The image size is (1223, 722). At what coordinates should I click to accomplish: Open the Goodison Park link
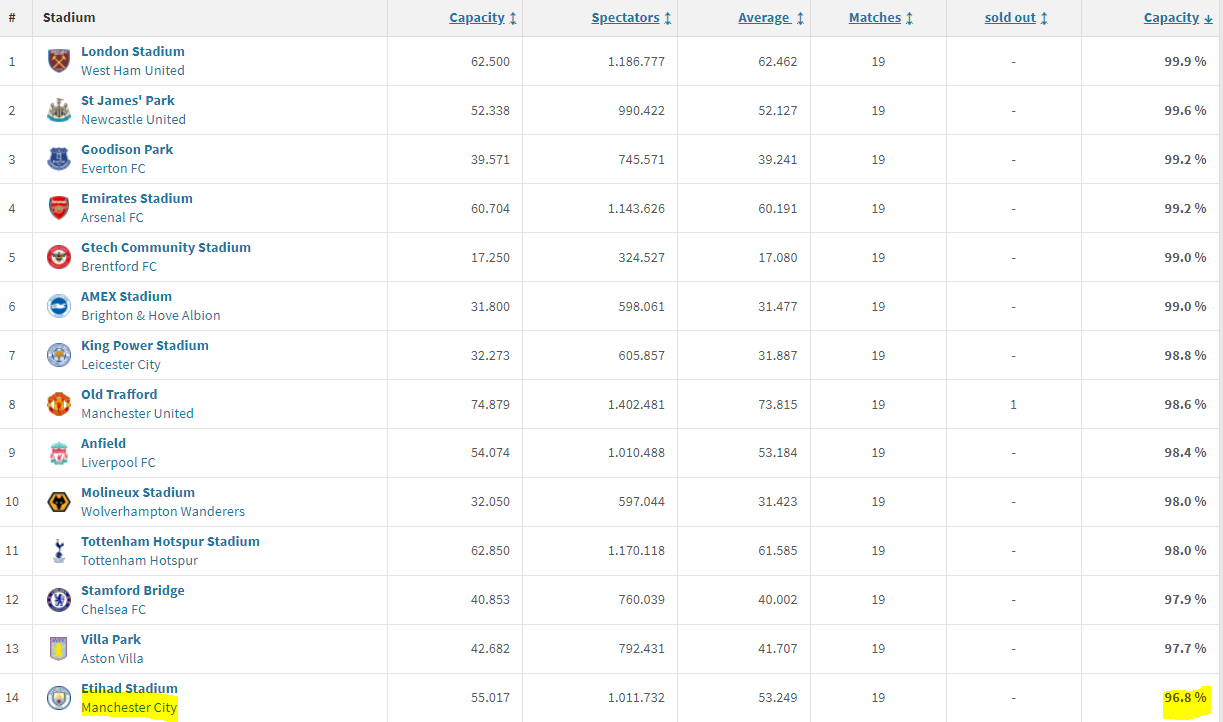pos(127,149)
